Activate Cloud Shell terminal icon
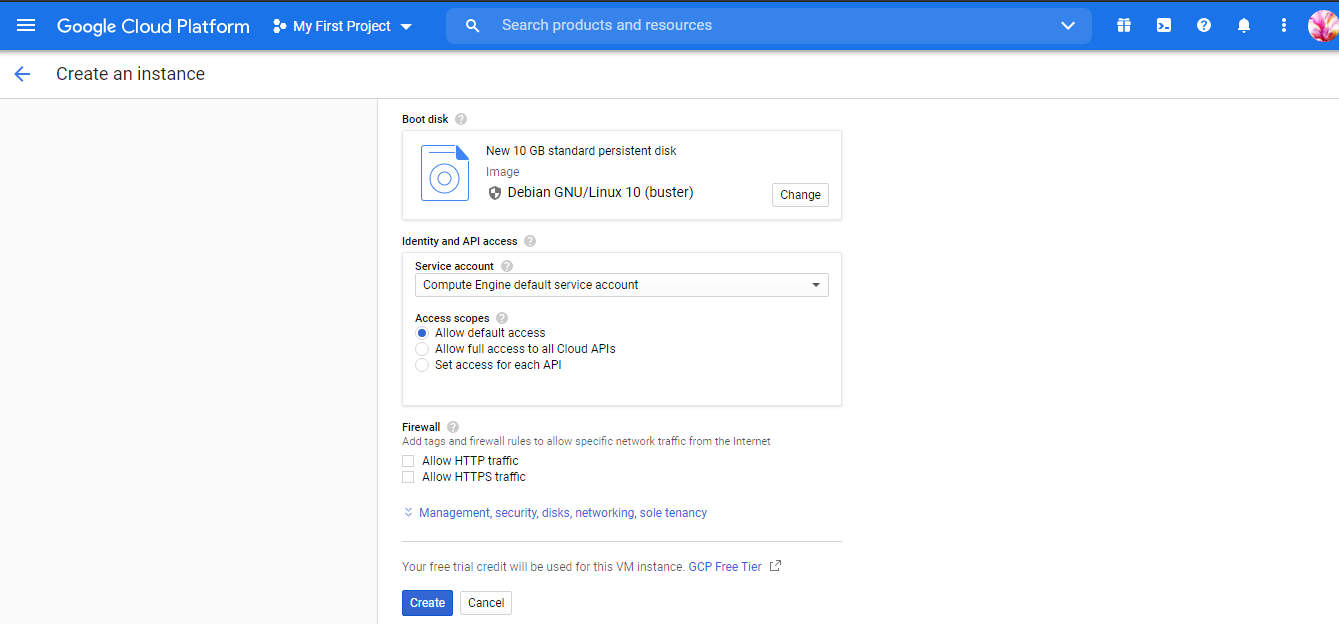 1164,26
